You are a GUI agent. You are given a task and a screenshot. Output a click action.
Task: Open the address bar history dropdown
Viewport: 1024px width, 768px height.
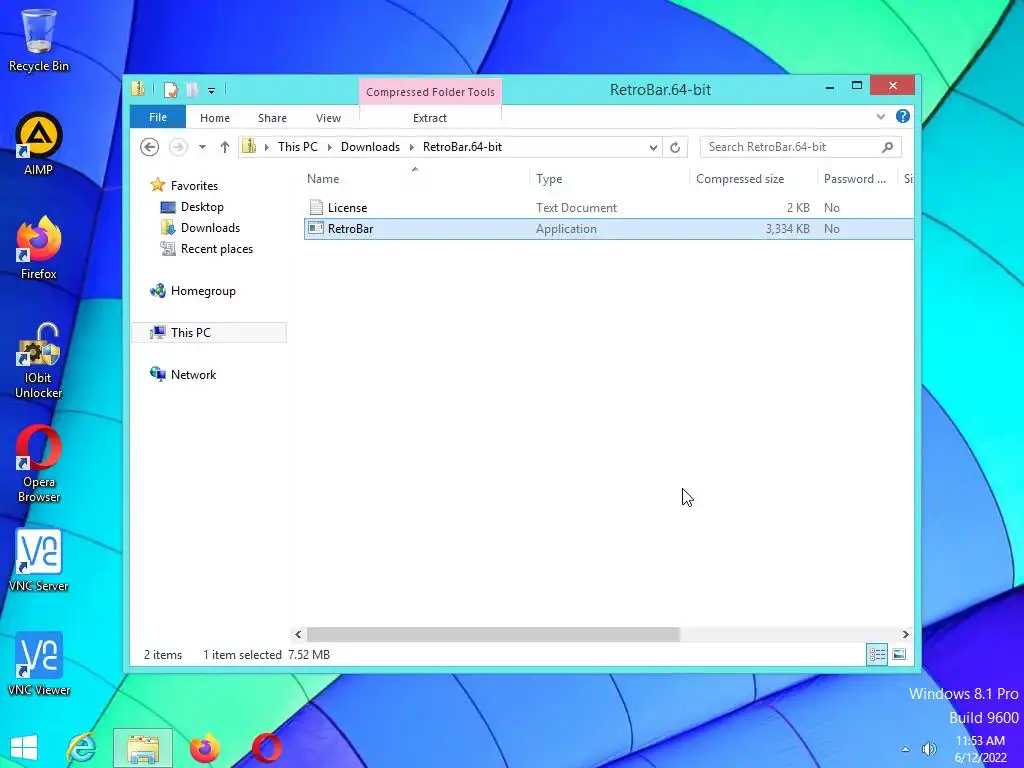click(653, 148)
